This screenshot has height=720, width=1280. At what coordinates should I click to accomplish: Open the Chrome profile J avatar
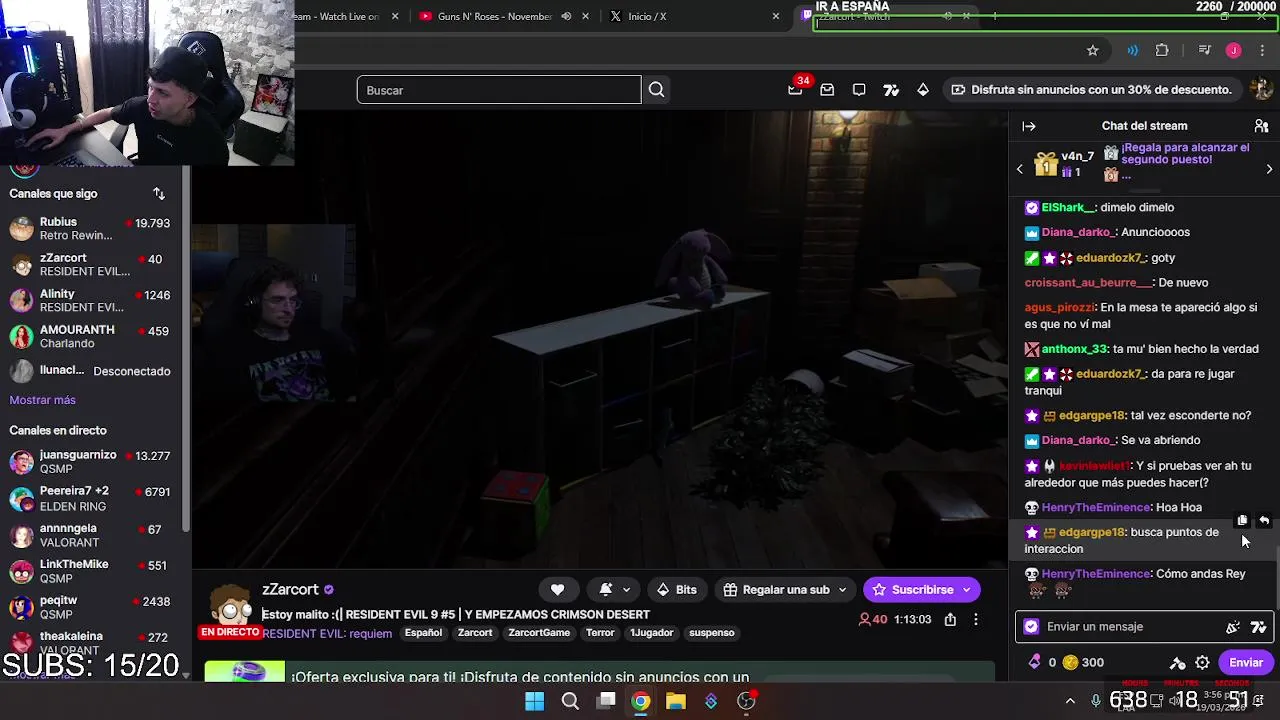pos(1234,50)
